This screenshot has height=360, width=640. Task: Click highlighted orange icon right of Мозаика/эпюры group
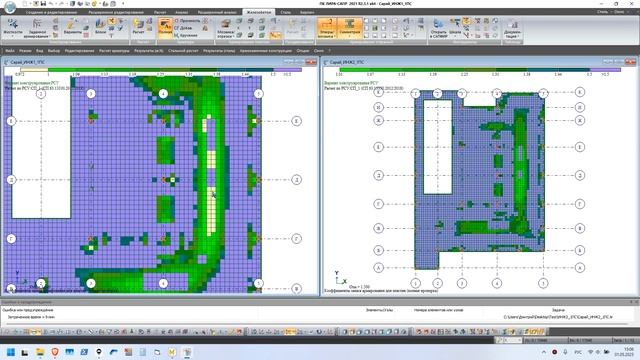[276, 36]
